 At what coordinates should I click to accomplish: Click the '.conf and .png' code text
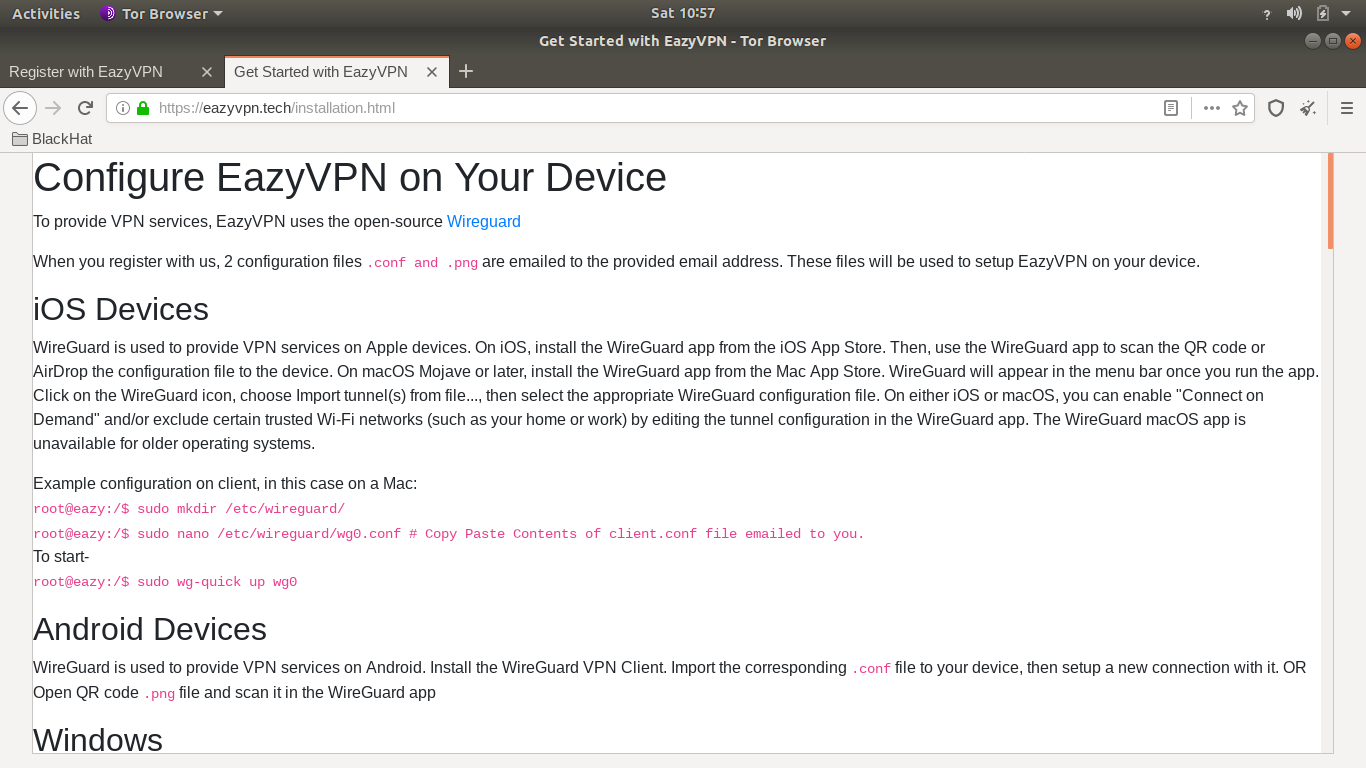tap(422, 263)
